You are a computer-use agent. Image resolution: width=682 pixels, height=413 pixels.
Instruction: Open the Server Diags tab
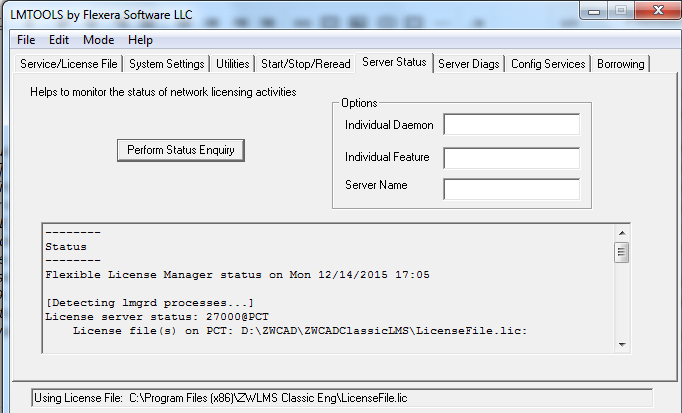pyautogui.click(x=469, y=64)
